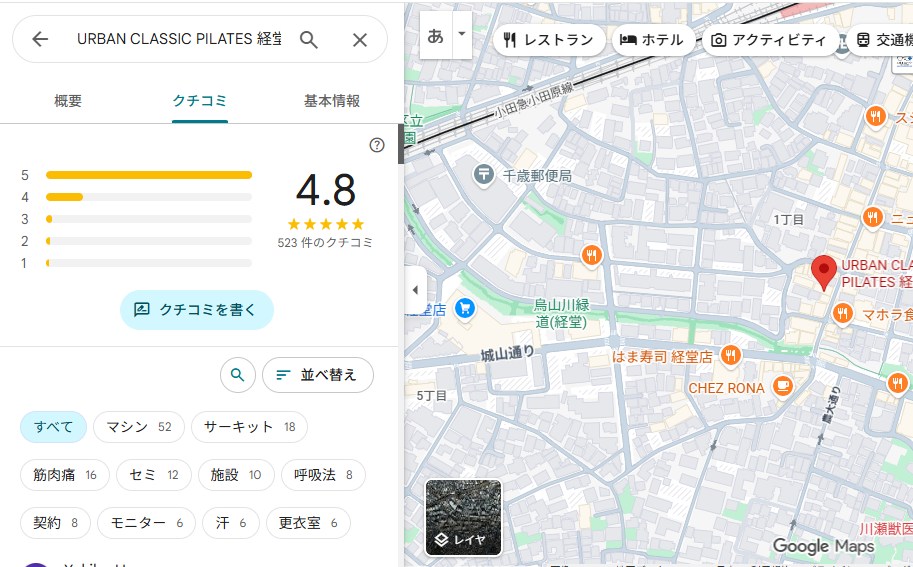Viewport: 913px width, 567px height.
Task: Click the magnifier search icon in search bar
Action: pyautogui.click(x=309, y=39)
